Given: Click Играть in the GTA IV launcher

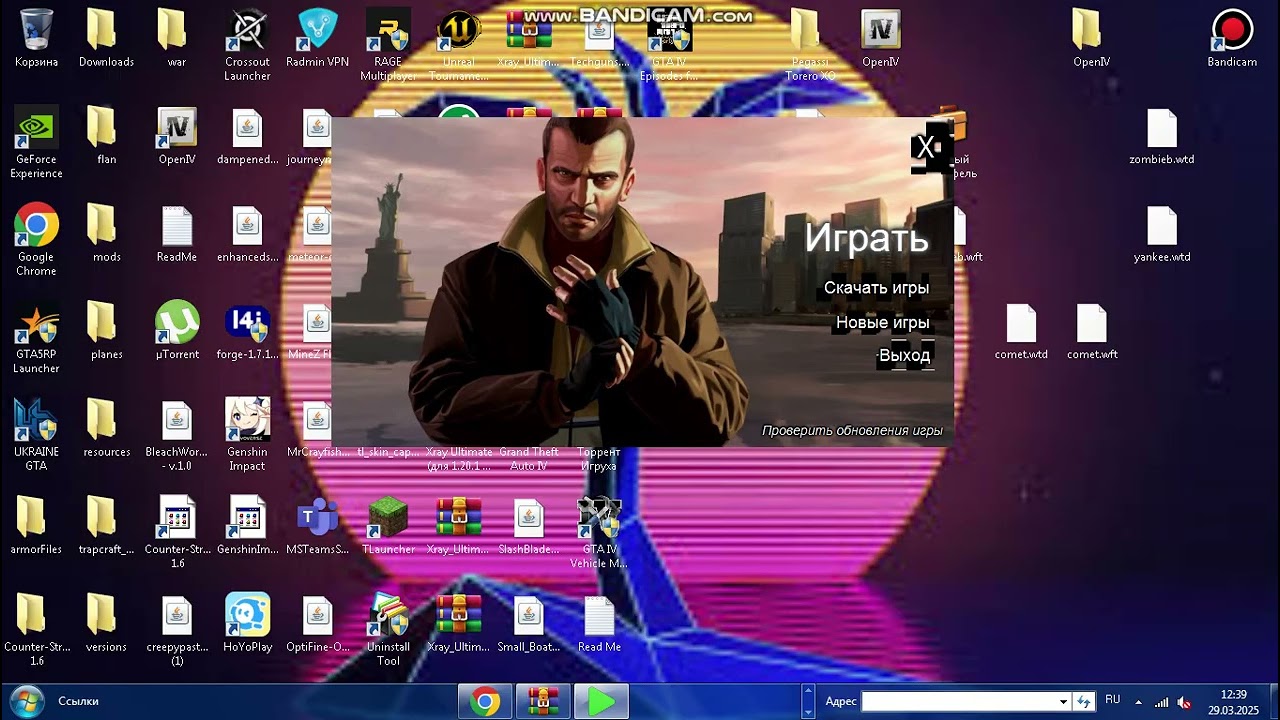Looking at the screenshot, I should 866,238.
